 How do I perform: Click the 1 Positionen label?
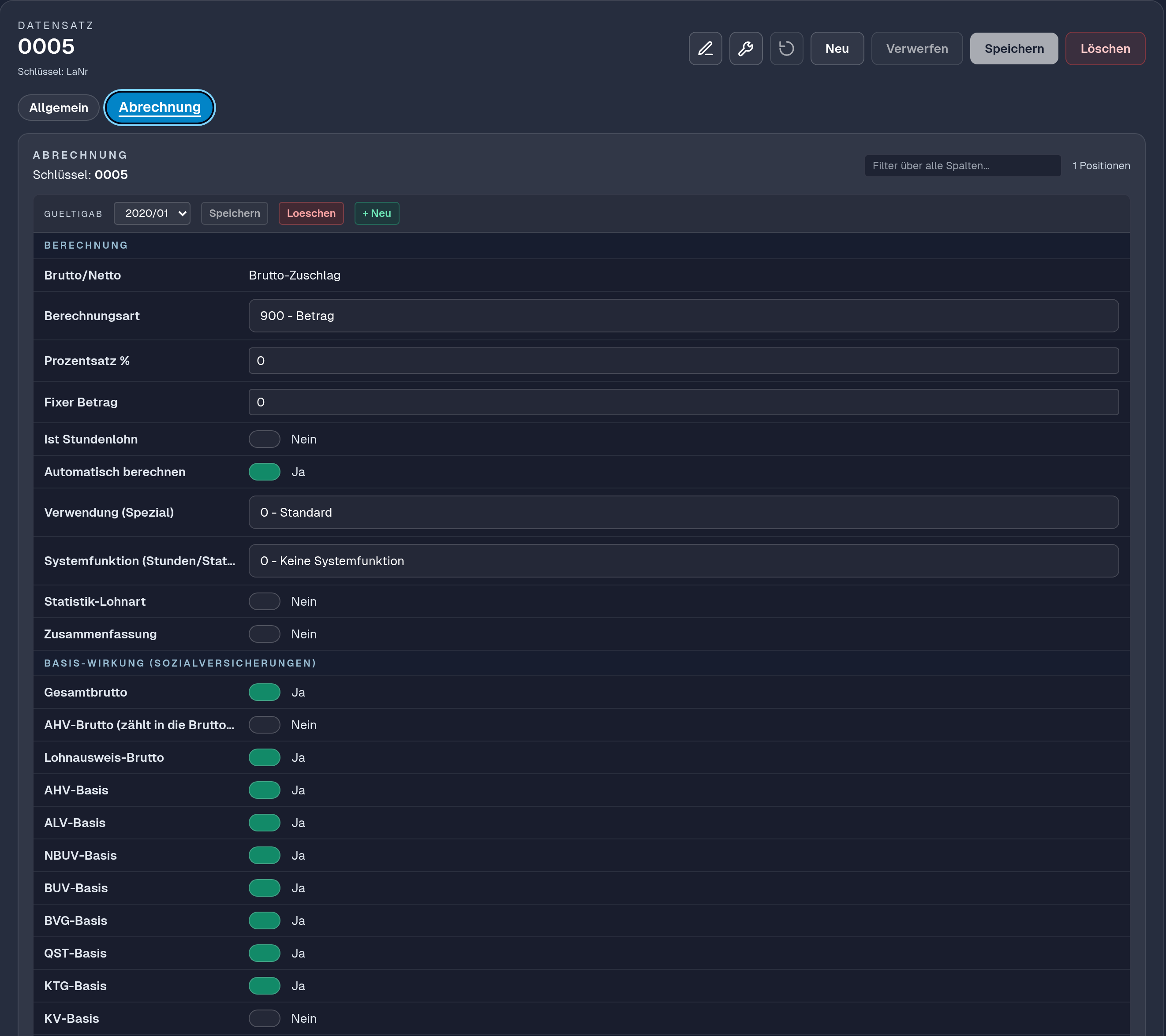(x=1101, y=166)
